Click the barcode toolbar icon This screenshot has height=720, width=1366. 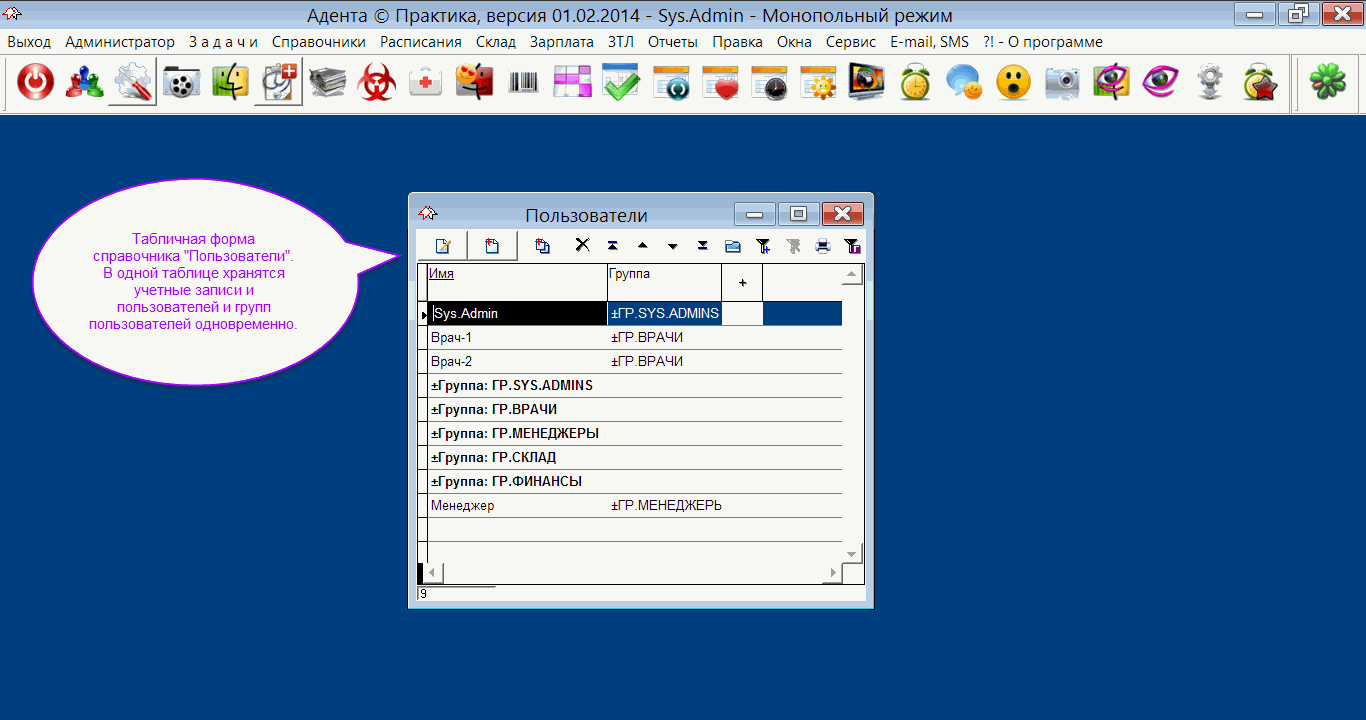coord(523,83)
